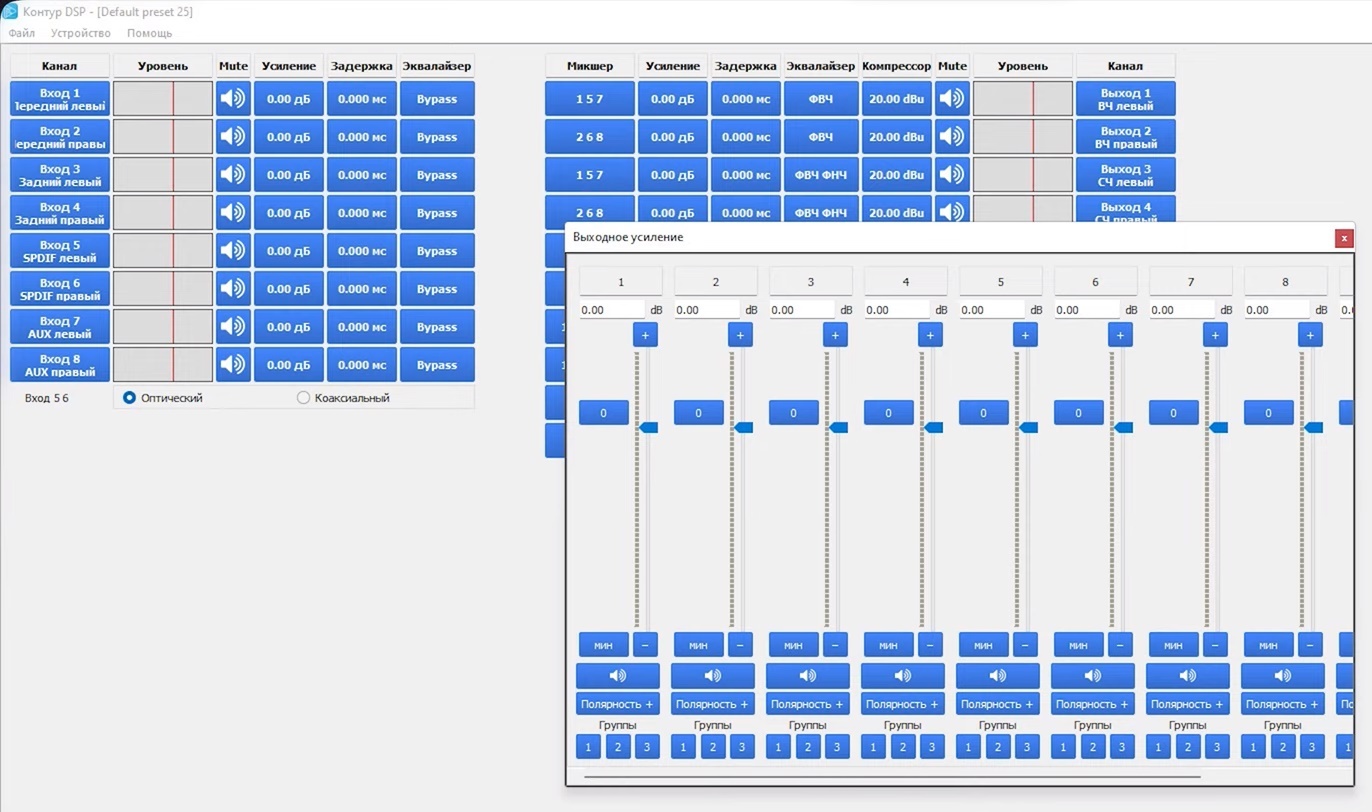
Task: Click mute speaker button under fader 1
Action: (618, 676)
